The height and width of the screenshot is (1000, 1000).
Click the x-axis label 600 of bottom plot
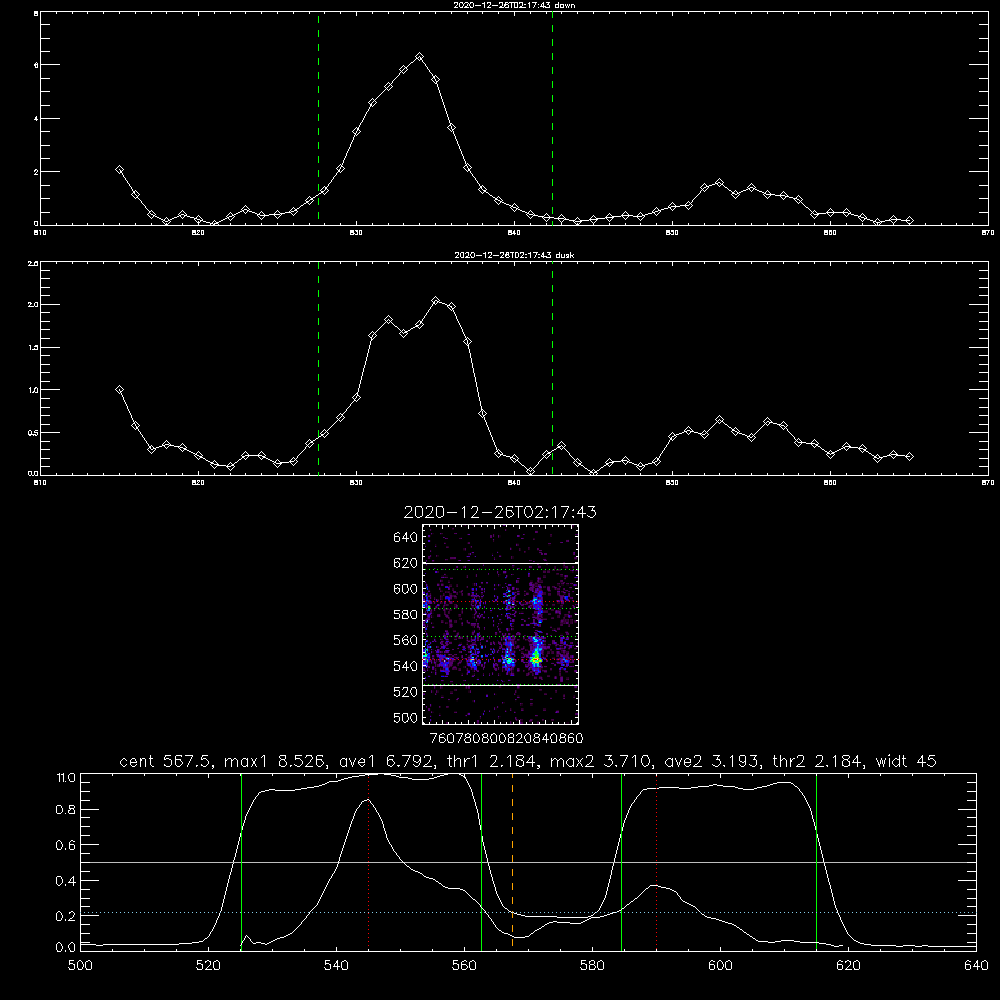pos(721,966)
